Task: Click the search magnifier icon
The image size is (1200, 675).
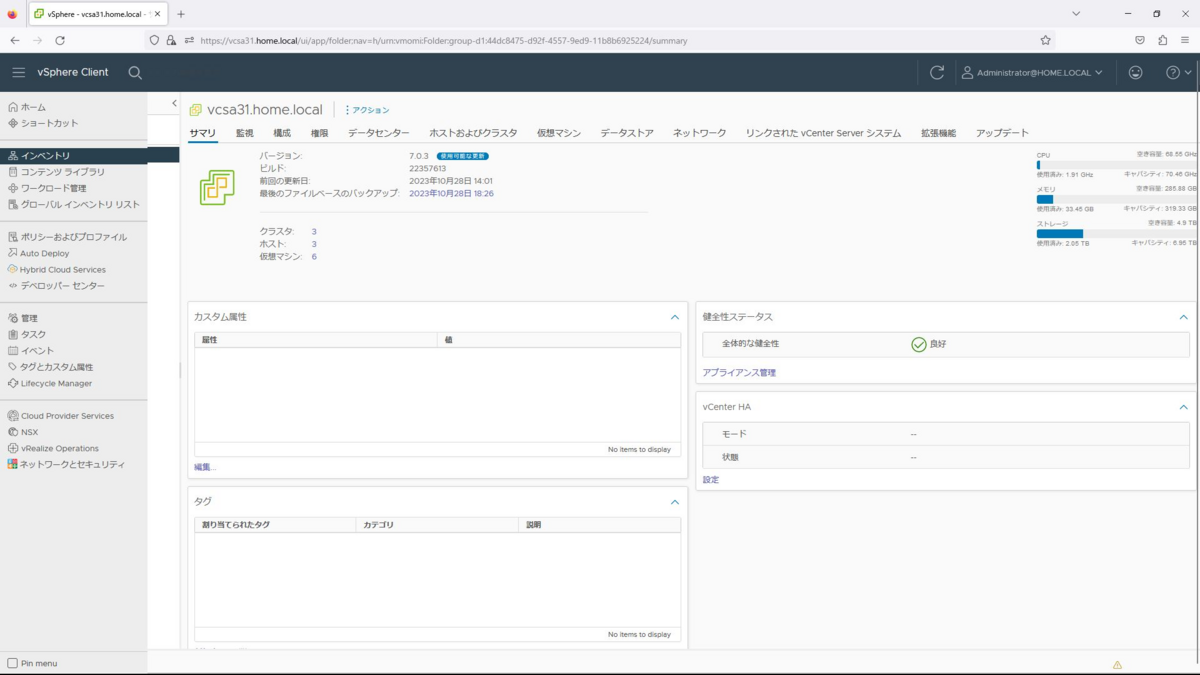Action: [x=135, y=72]
